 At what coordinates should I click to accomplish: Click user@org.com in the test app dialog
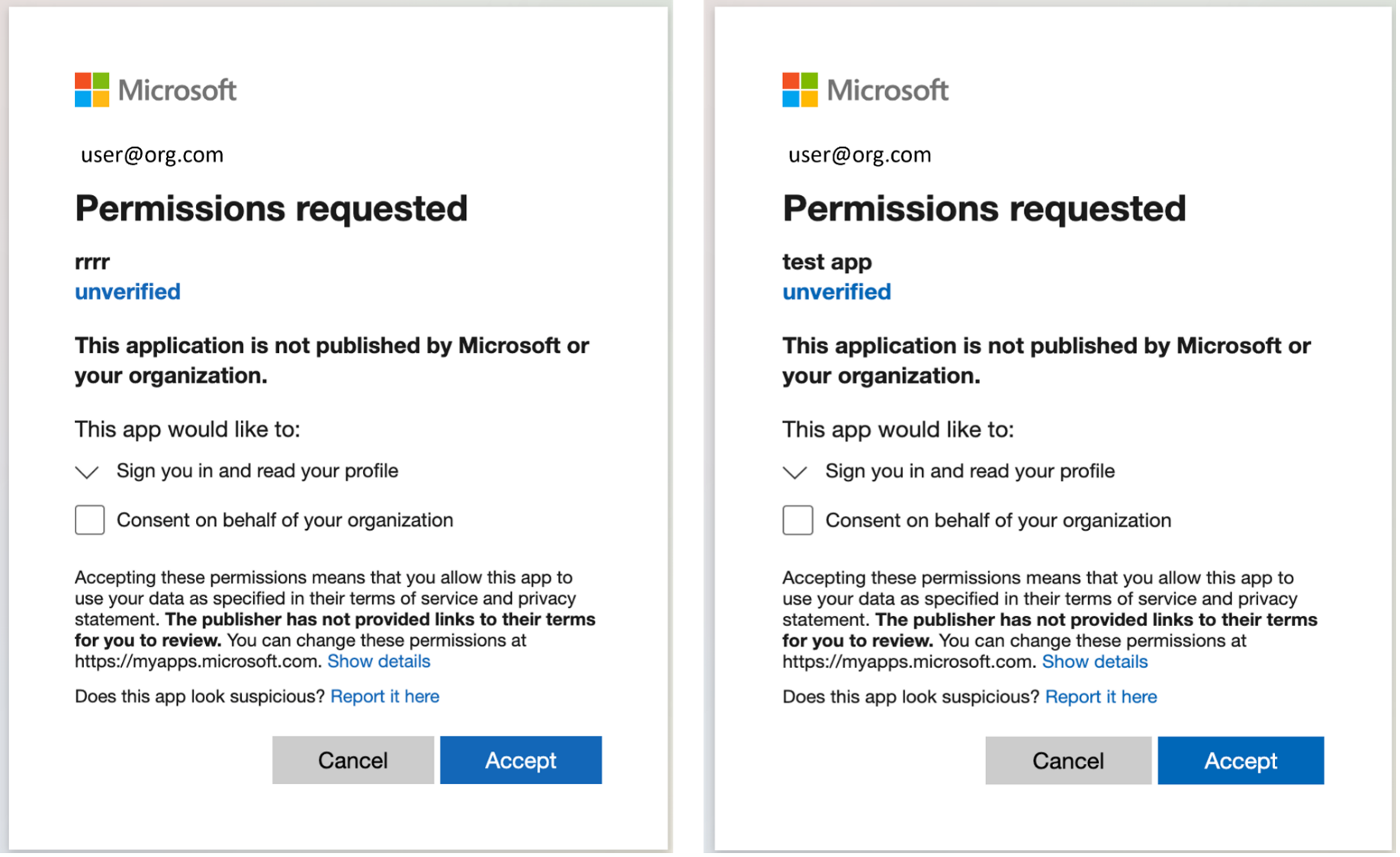click(x=859, y=155)
